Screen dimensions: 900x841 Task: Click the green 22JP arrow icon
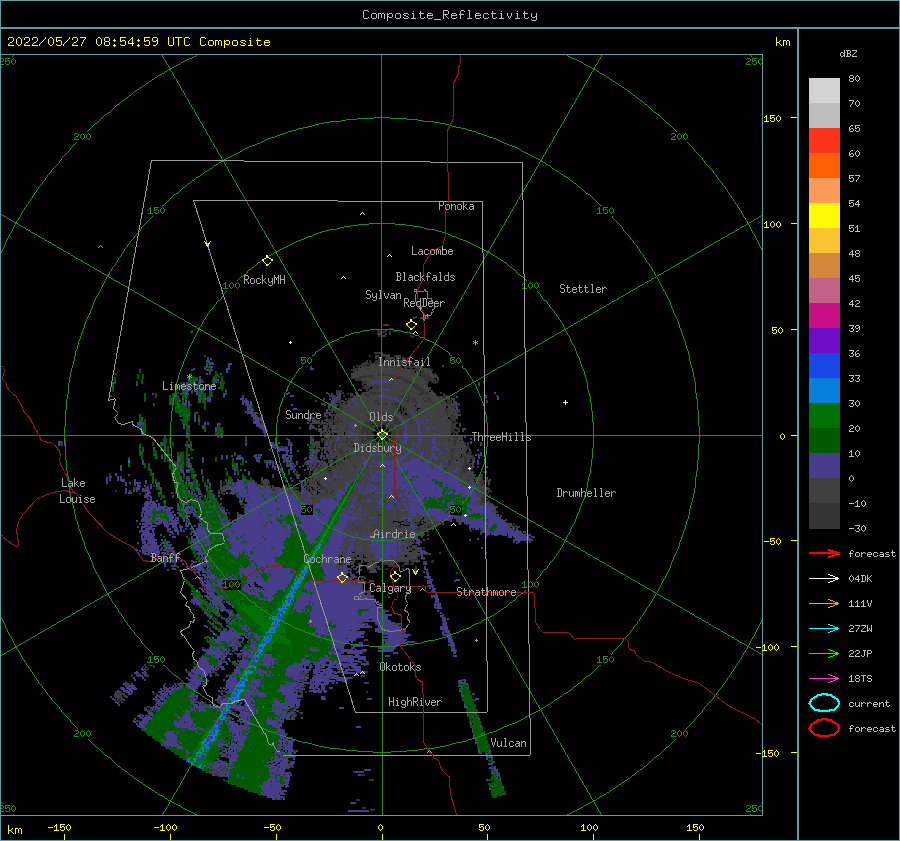[x=824, y=653]
